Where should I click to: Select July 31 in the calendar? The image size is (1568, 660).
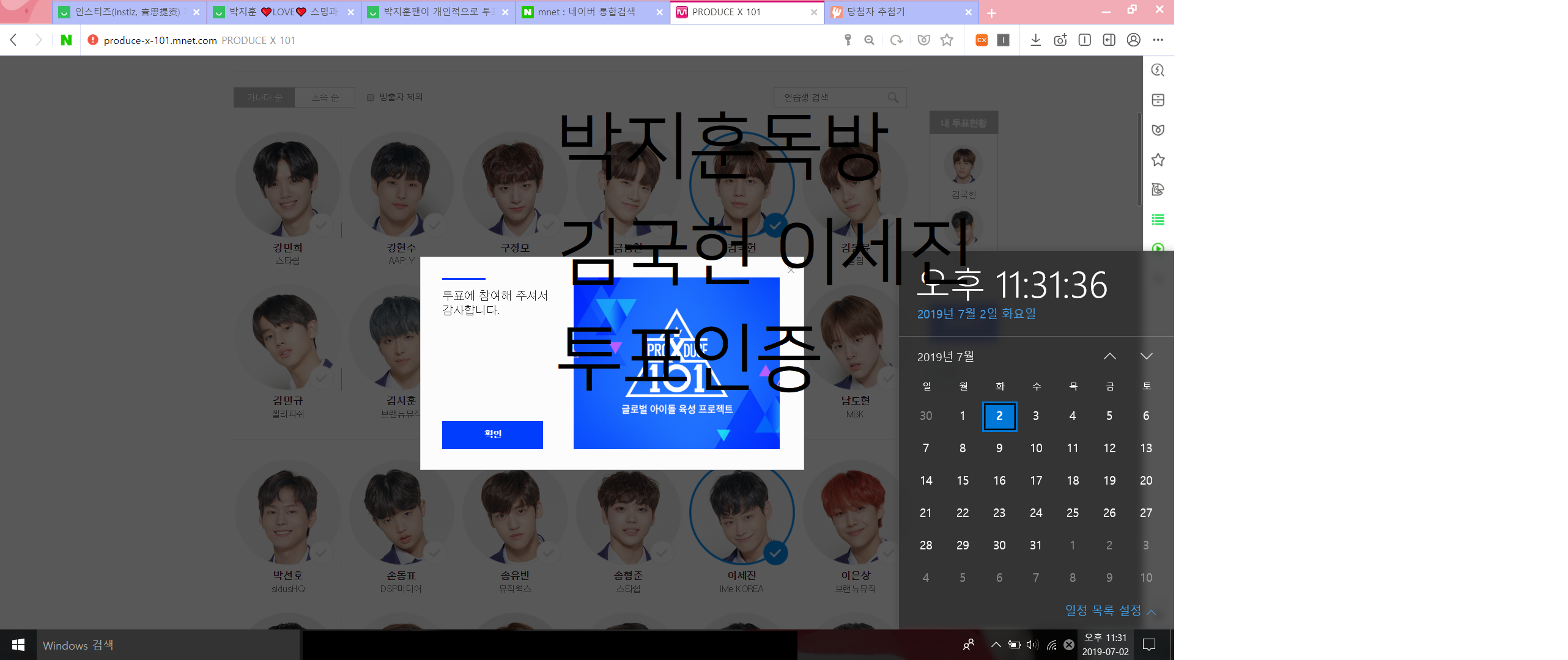click(1035, 546)
